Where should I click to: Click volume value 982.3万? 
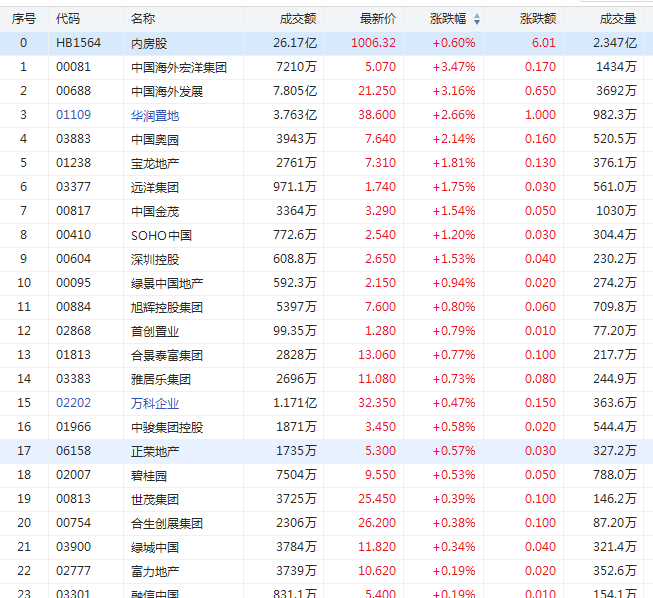pyautogui.click(x=615, y=115)
